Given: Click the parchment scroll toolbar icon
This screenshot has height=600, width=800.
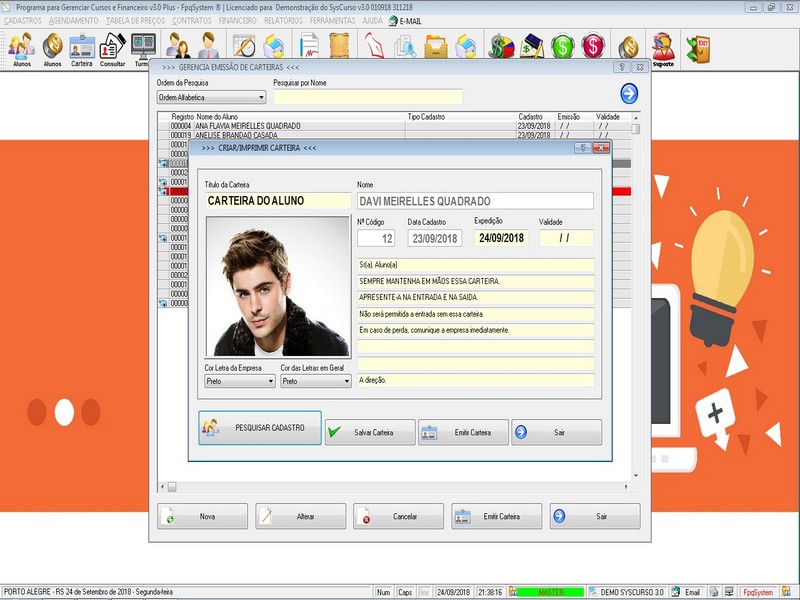Looking at the screenshot, I should pyautogui.click(x=339, y=45).
